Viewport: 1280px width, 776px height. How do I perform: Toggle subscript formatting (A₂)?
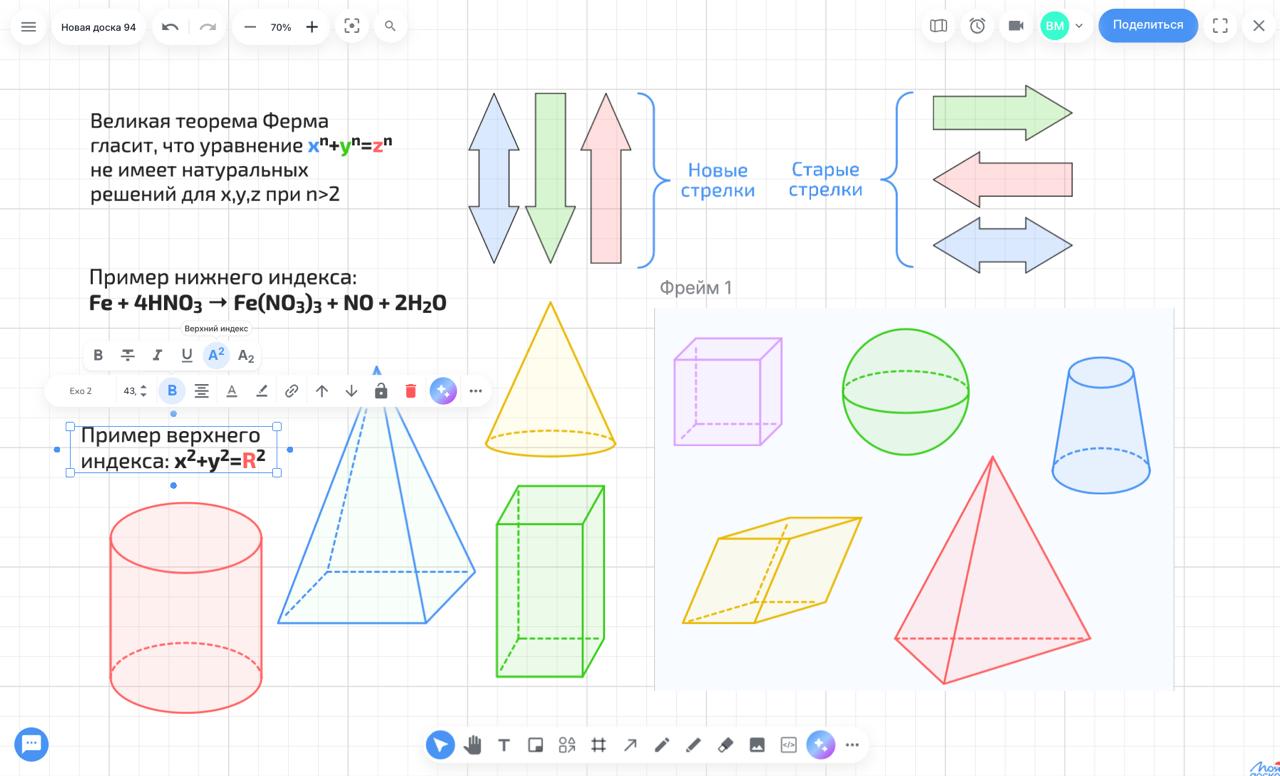pos(246,355)
